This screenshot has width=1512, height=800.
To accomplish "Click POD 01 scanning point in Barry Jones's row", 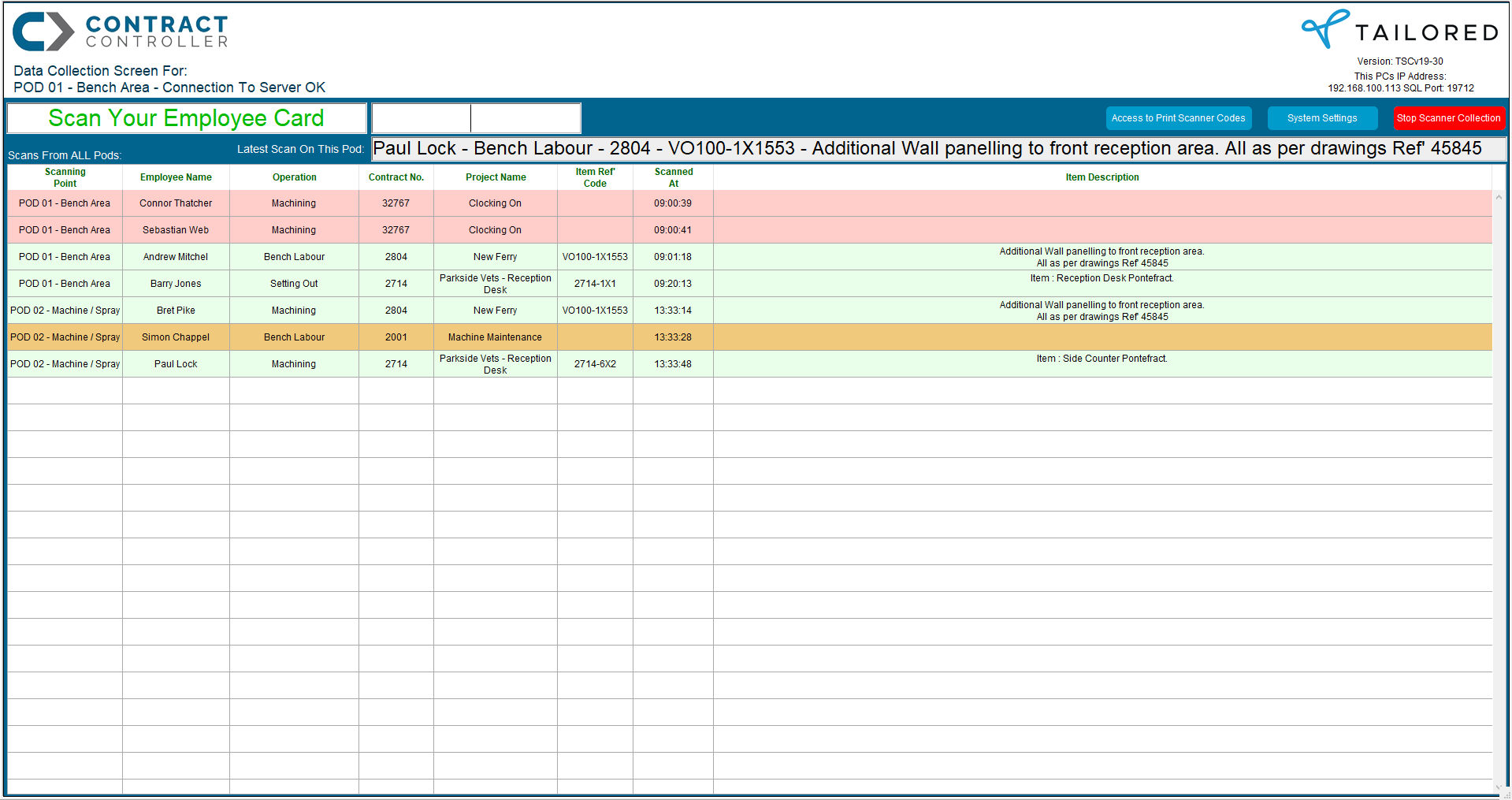I will (65, 284).
